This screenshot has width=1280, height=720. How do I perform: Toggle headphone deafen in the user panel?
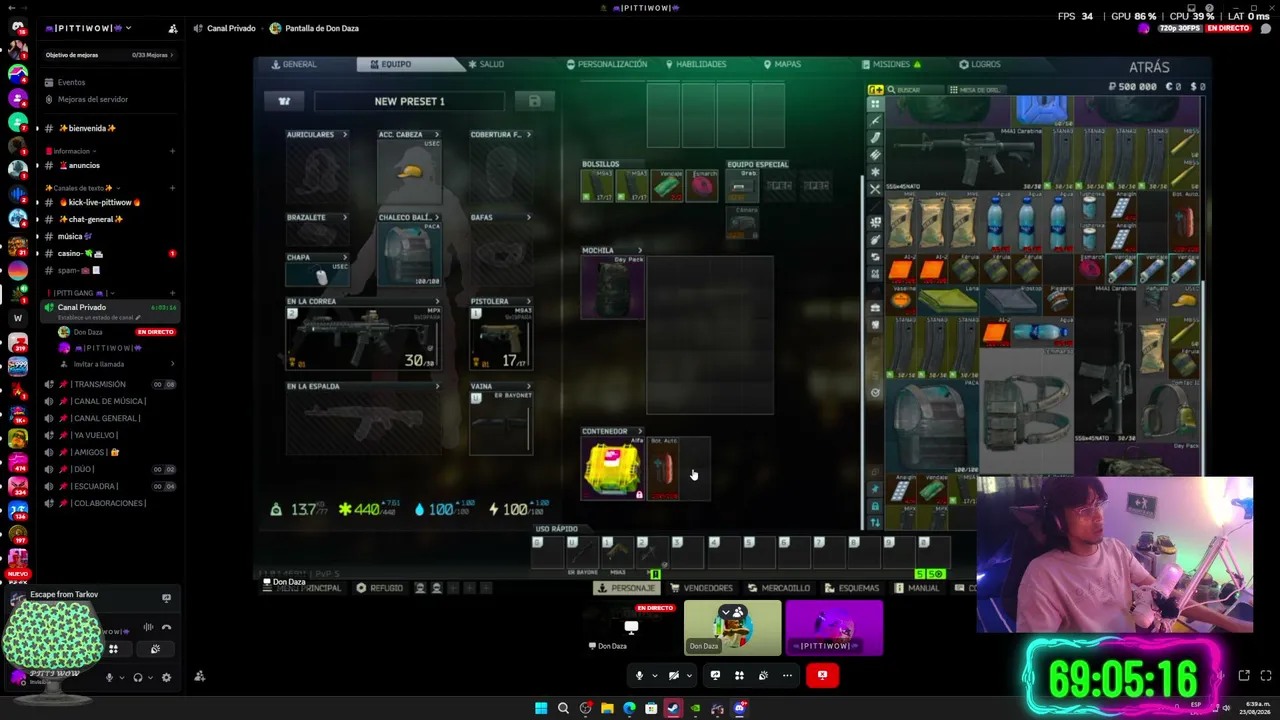[138, 677]
